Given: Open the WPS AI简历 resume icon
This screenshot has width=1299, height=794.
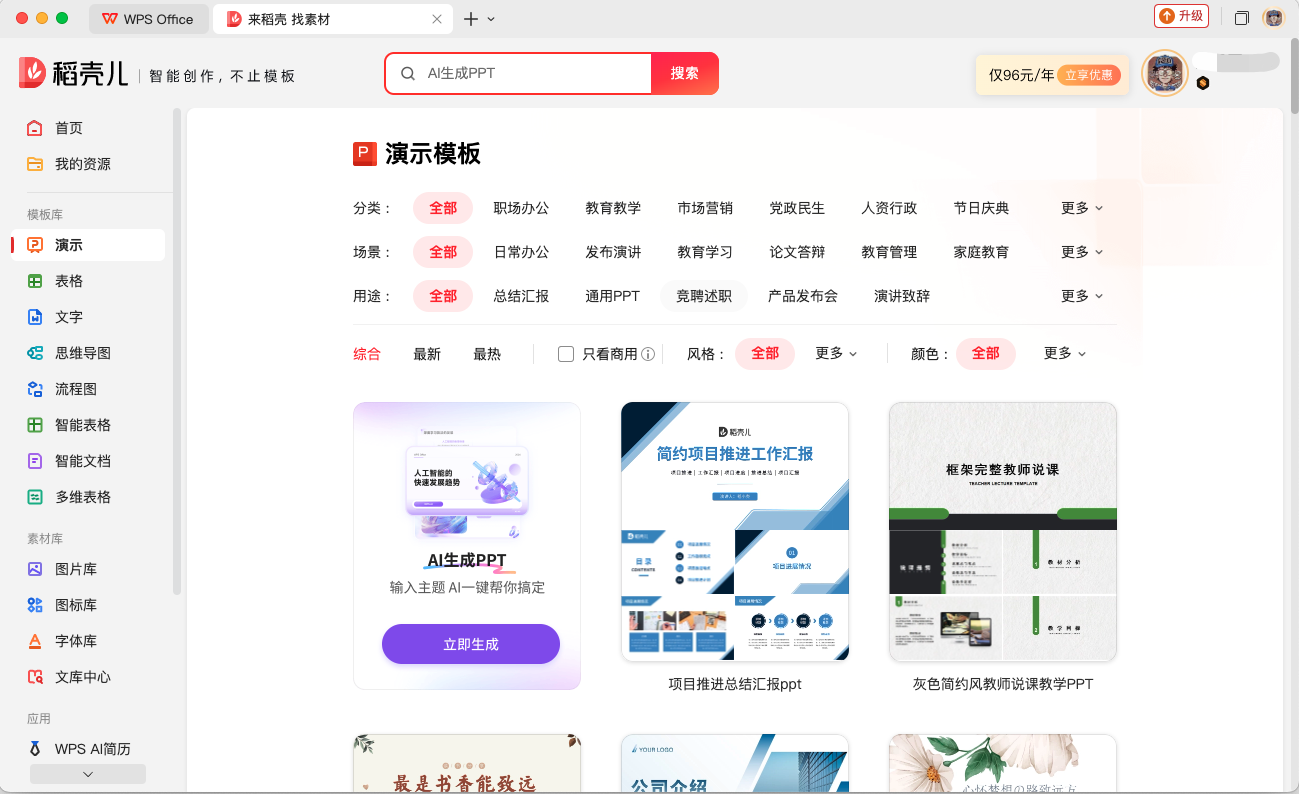Looking at the screenshot, I should click(x=35, y=749).
